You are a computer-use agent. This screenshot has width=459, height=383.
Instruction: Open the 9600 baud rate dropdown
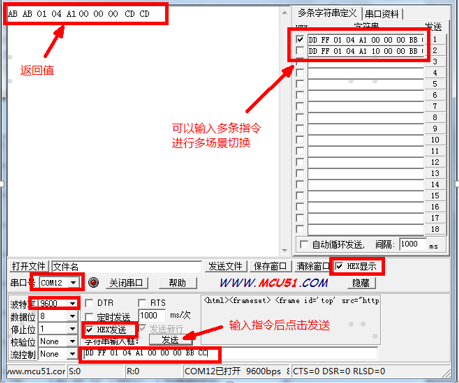72,303
